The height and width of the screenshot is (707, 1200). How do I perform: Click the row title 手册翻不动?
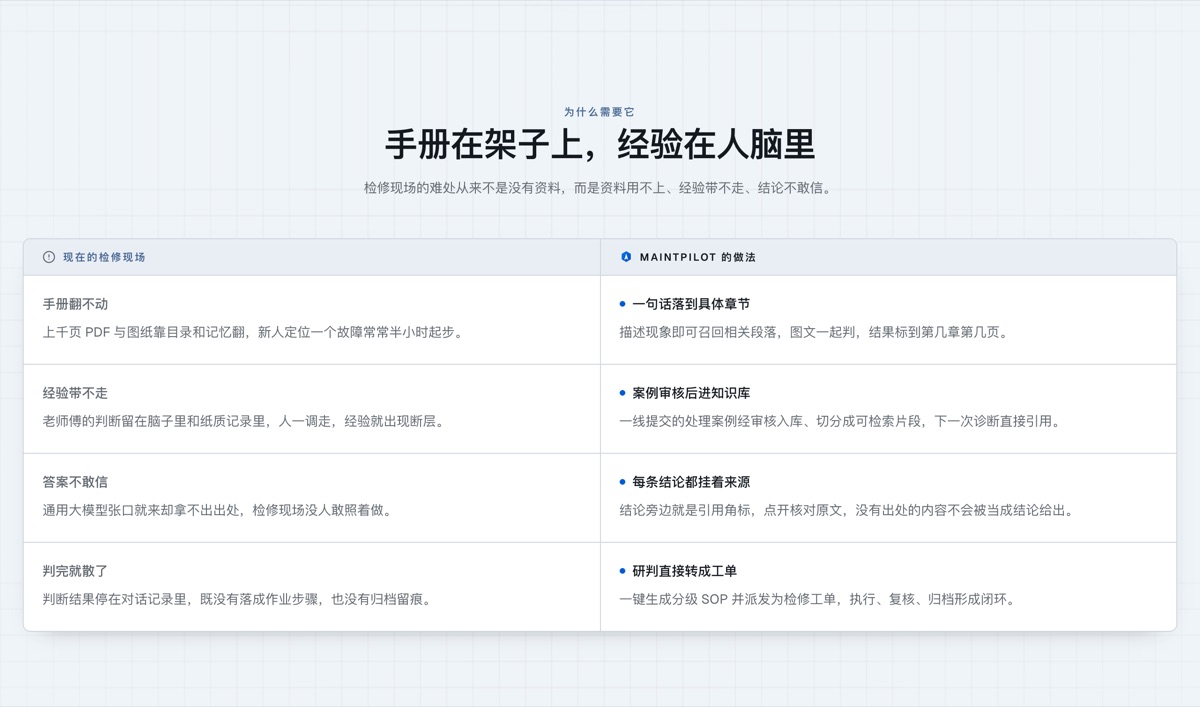tap(75, 304)
